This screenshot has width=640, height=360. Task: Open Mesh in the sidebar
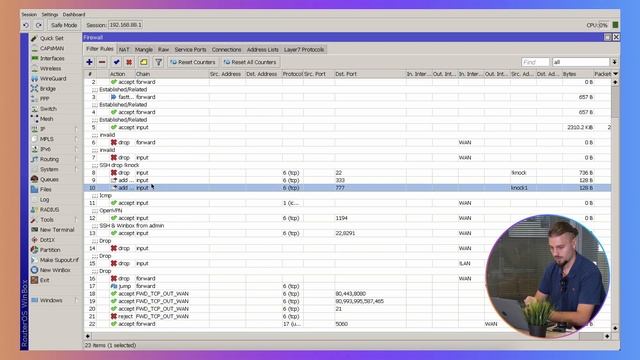46,119
